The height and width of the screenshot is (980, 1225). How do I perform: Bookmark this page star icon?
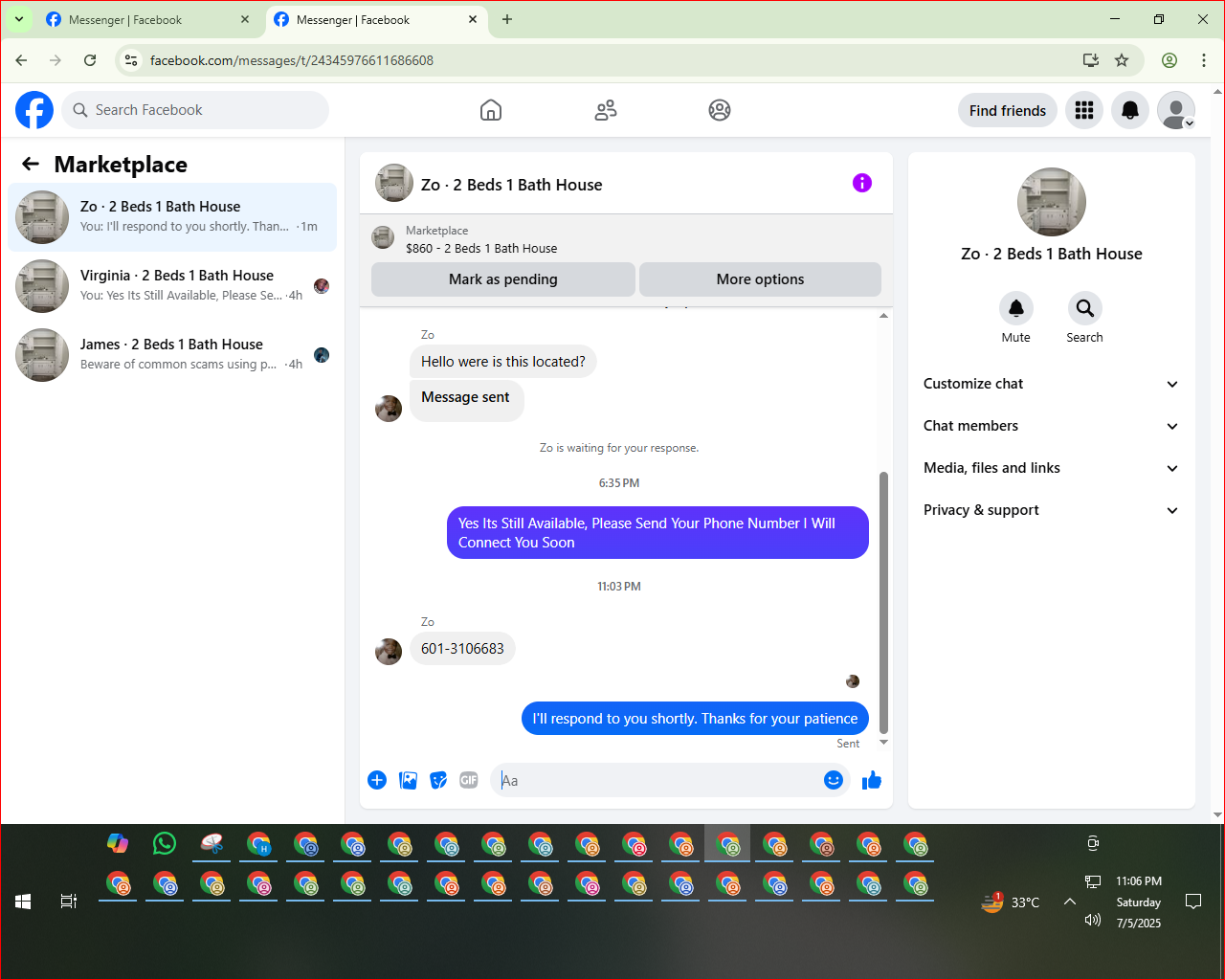click(1122, 60)
